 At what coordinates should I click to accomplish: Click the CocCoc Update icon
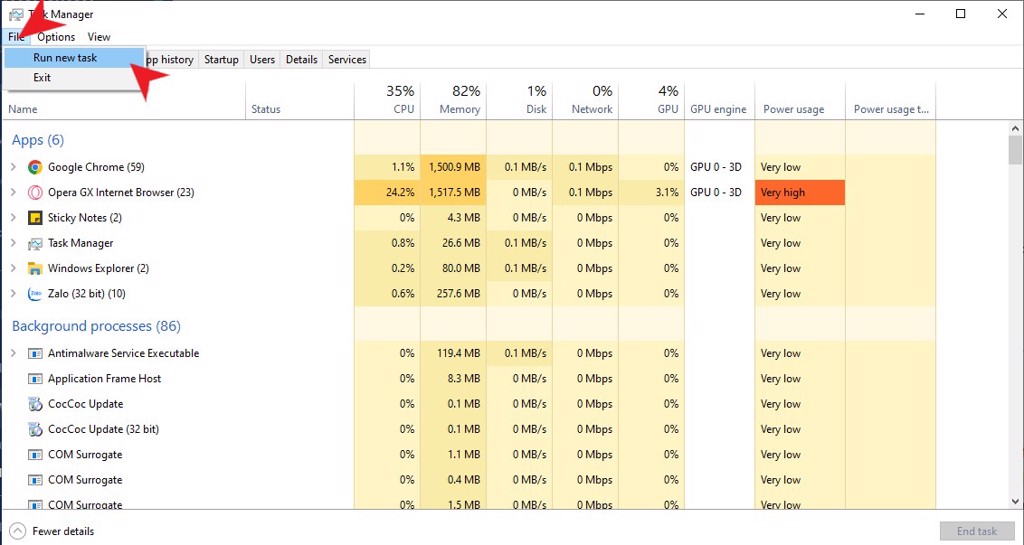tap(35, 404)
